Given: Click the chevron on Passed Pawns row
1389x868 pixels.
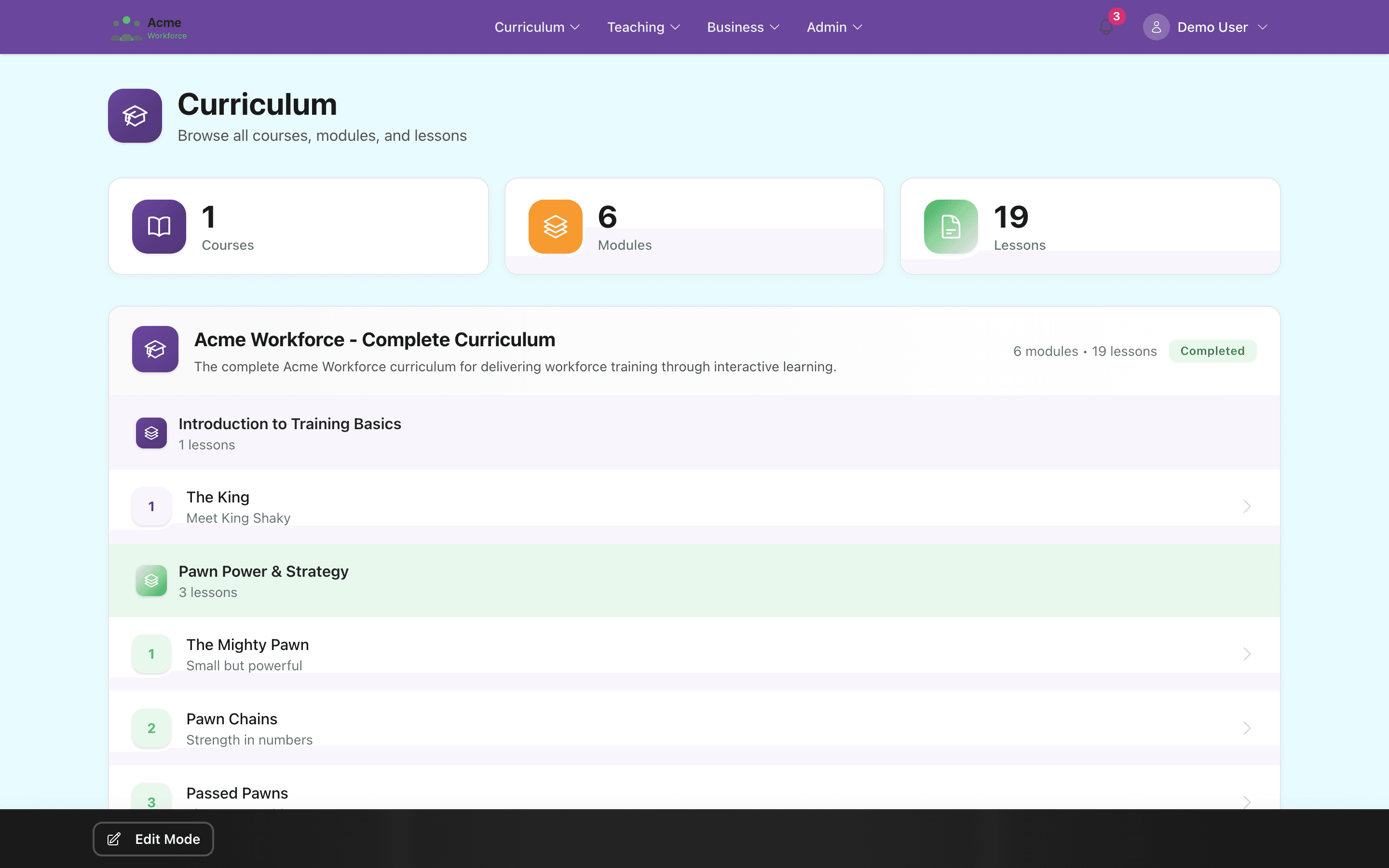Looking at the screenshot, I should pos(1247,801).
